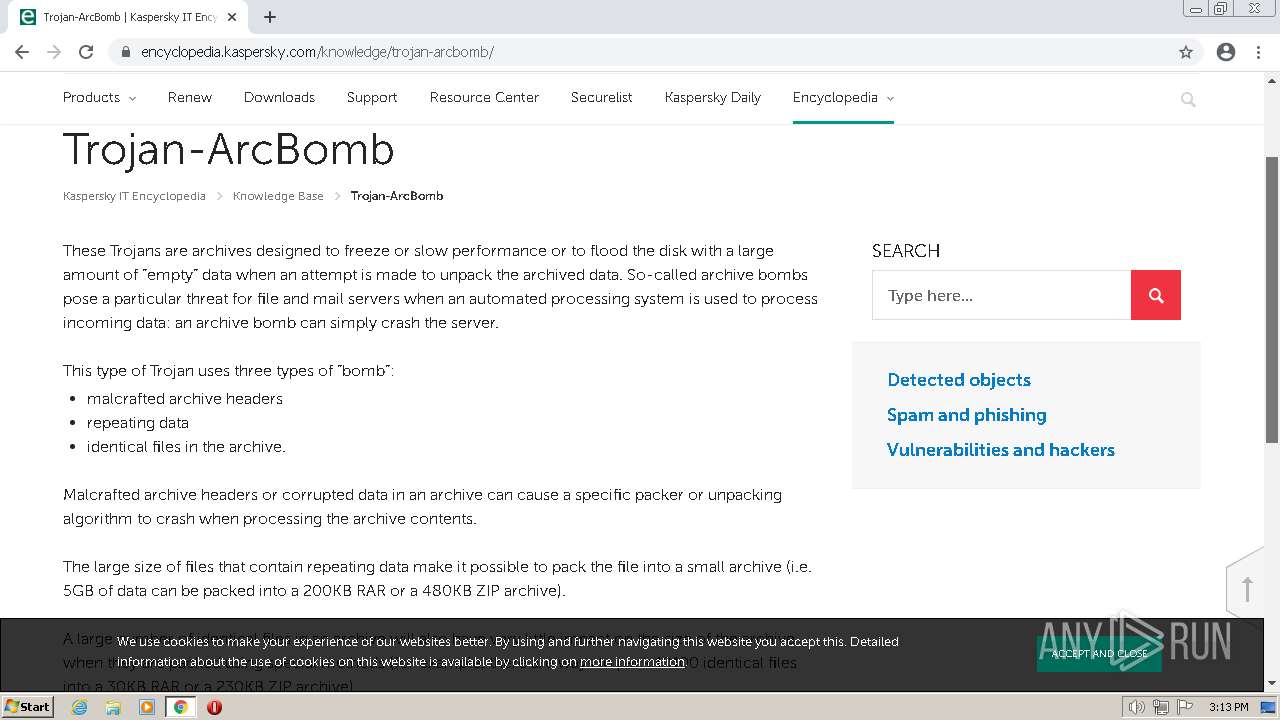This screenshot has width=1280, height=720.
Task: Reload the current page
Action: (86, 52)
